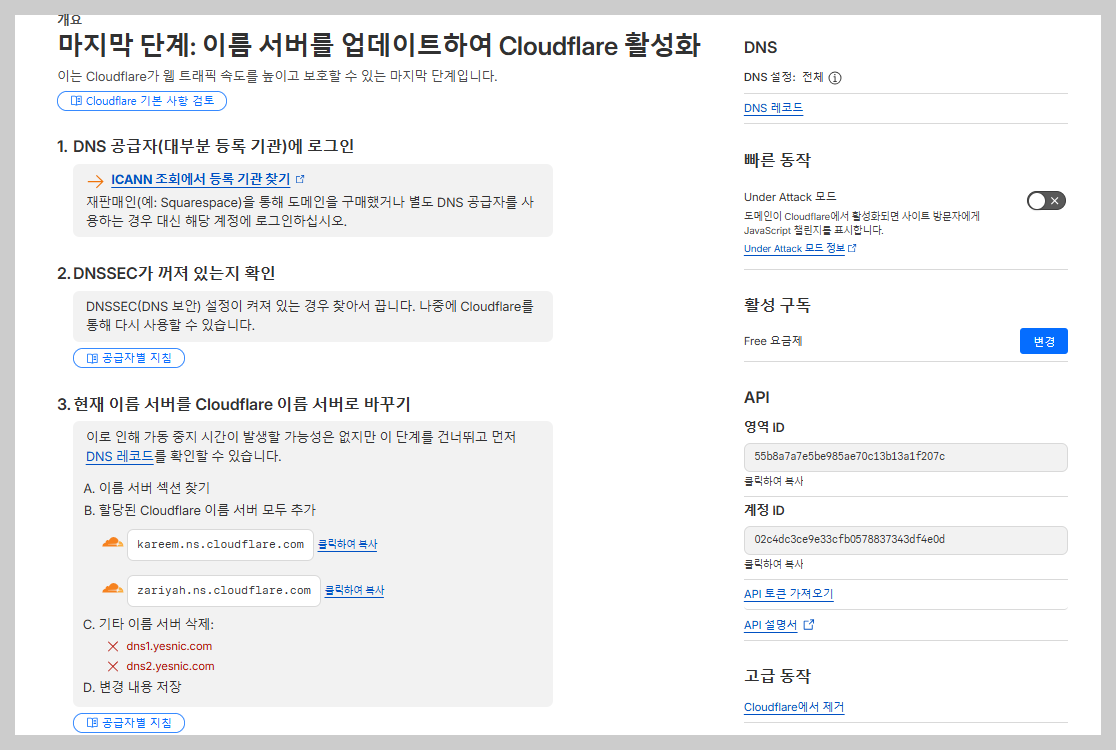Viewport: 1116px width, 750px height.
Task: Open DNS 레코드 link in sidebar
Action: [x=774, y=108]
